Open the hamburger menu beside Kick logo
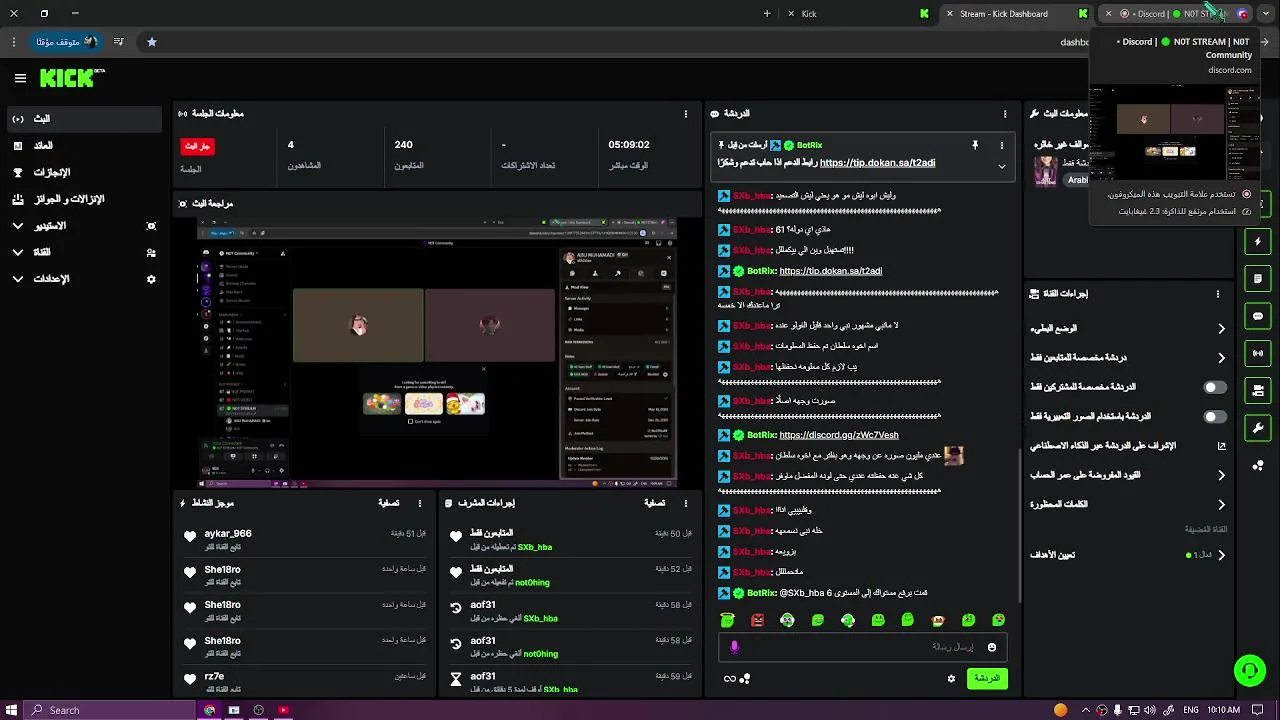 20,78
